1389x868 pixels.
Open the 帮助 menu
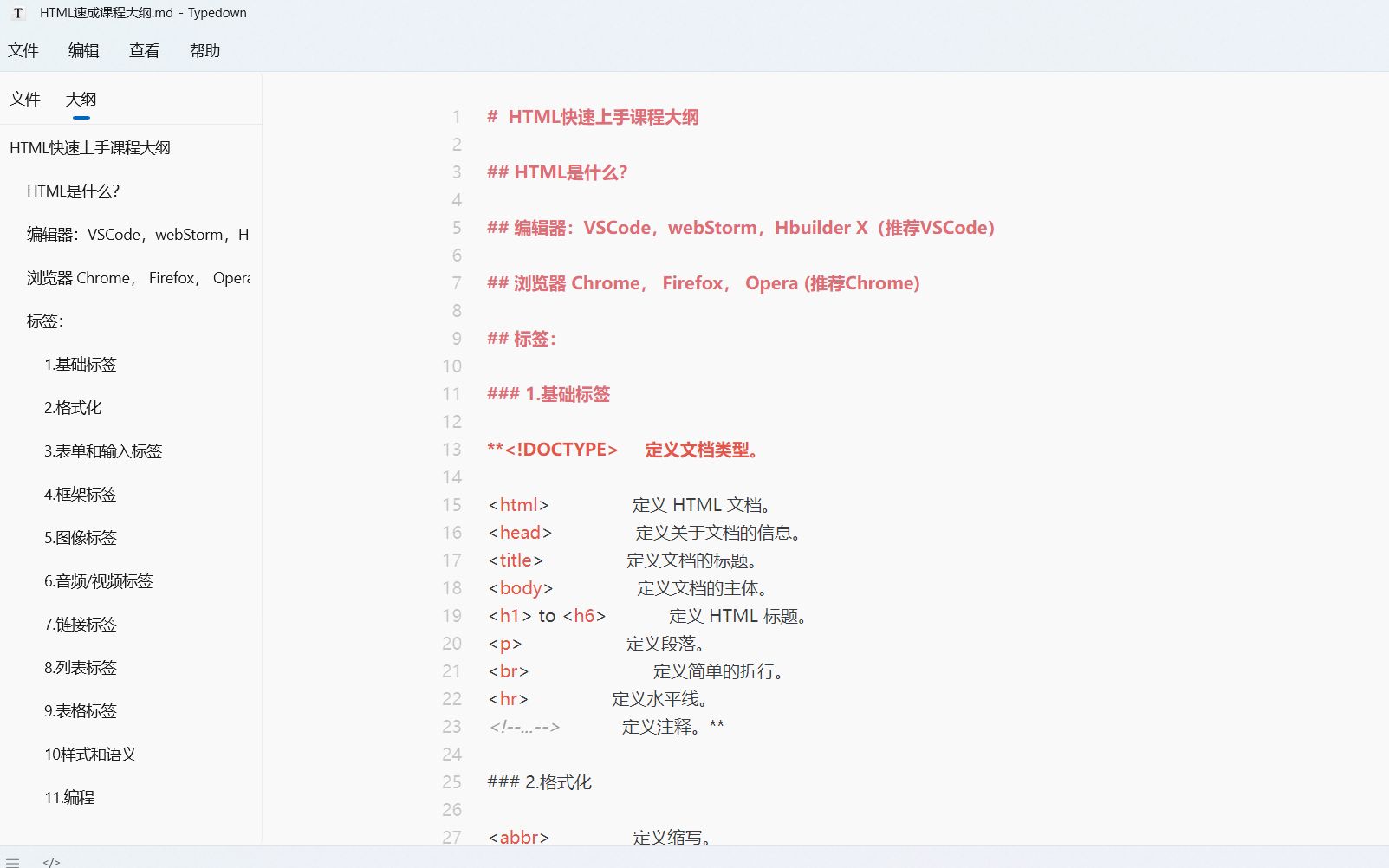205,51
